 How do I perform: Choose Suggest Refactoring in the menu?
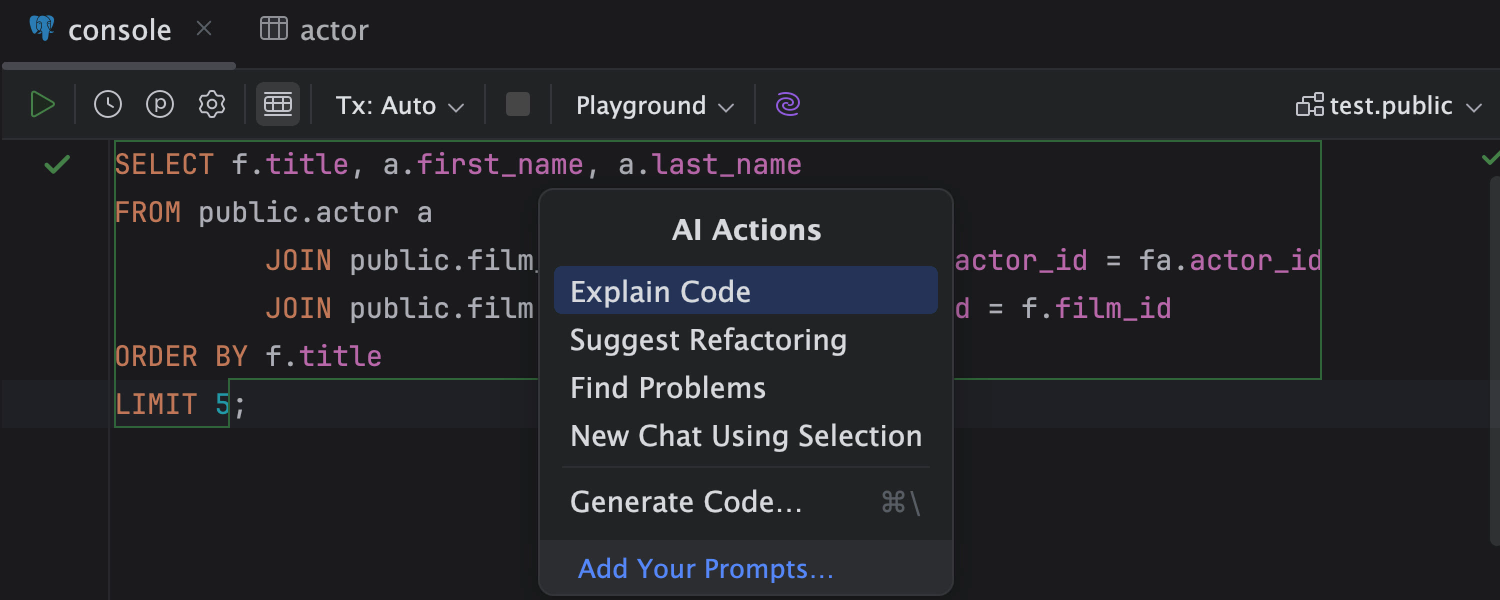(x=708, y=340)
